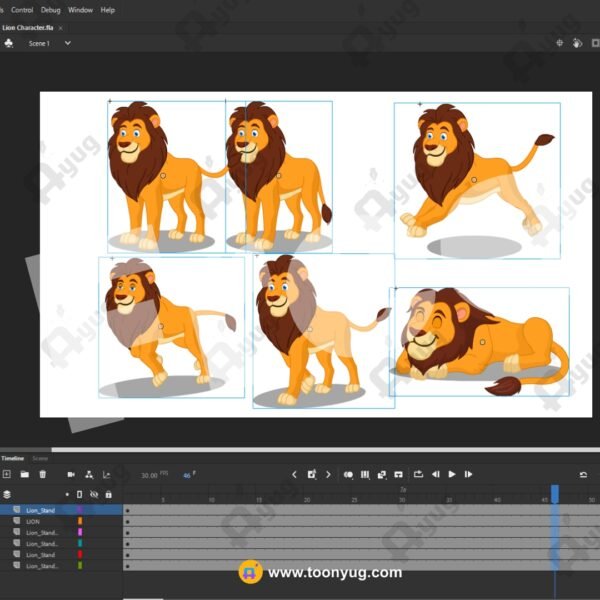The image size is (600, 600).
Task: Toggle the show/hide all layers eye icon
Action: [94, 494]
